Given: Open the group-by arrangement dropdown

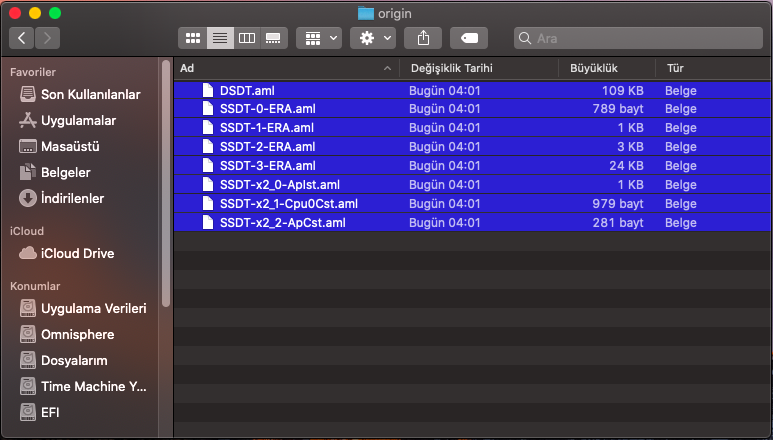Looking at the screenshot, I should [321, 38].
